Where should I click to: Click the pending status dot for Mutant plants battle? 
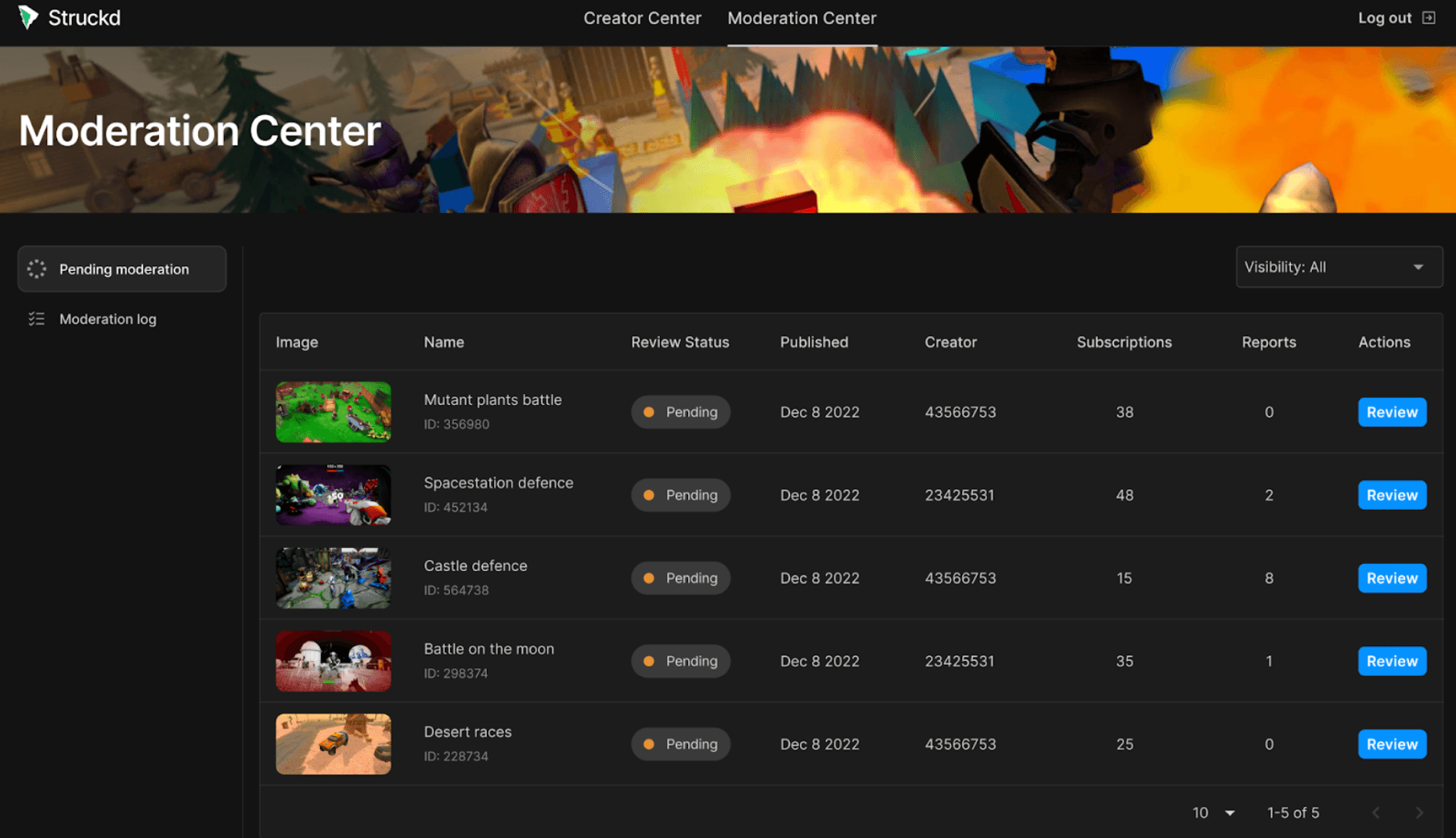click(x=649, y=412)
